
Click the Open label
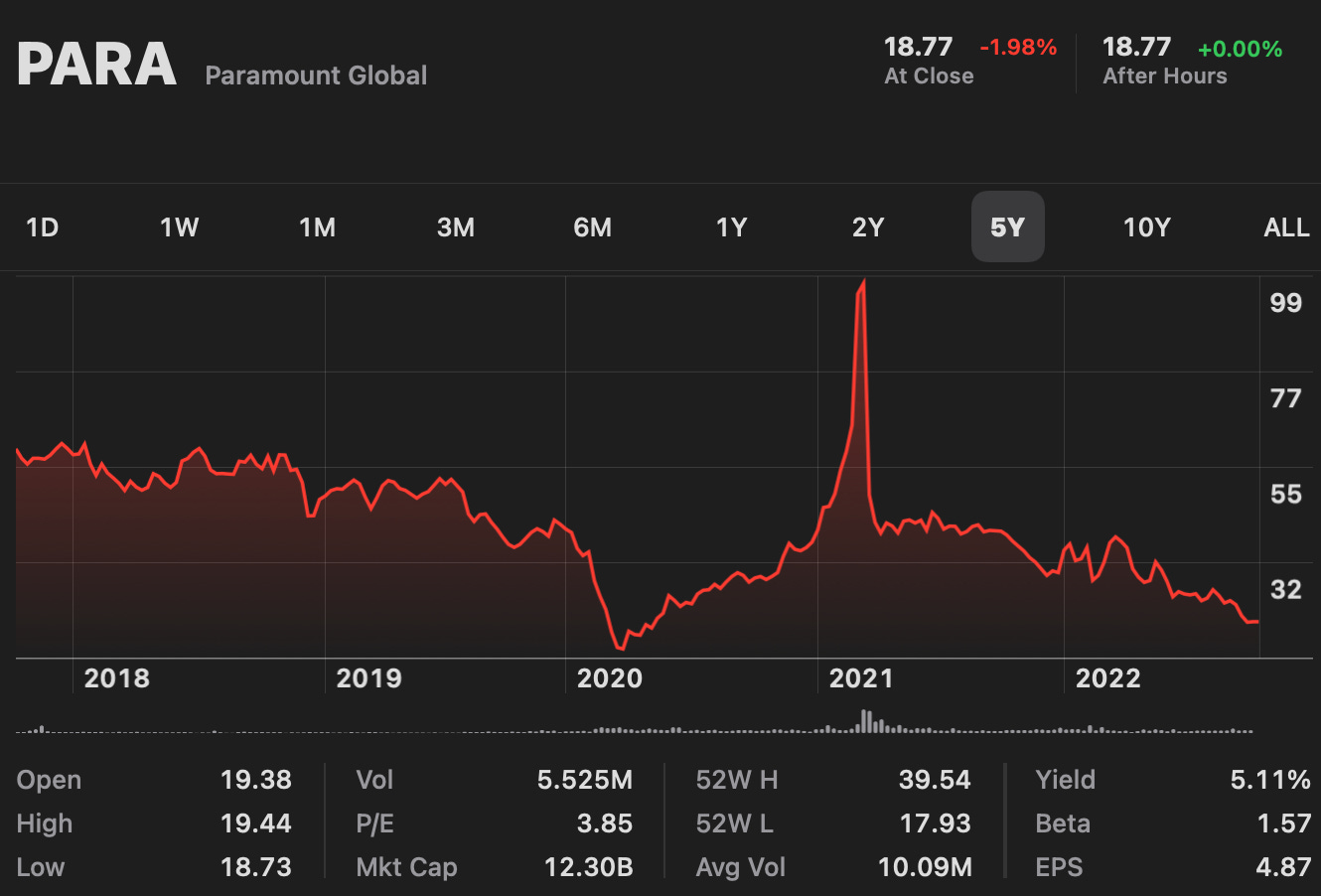click(49, 781)
